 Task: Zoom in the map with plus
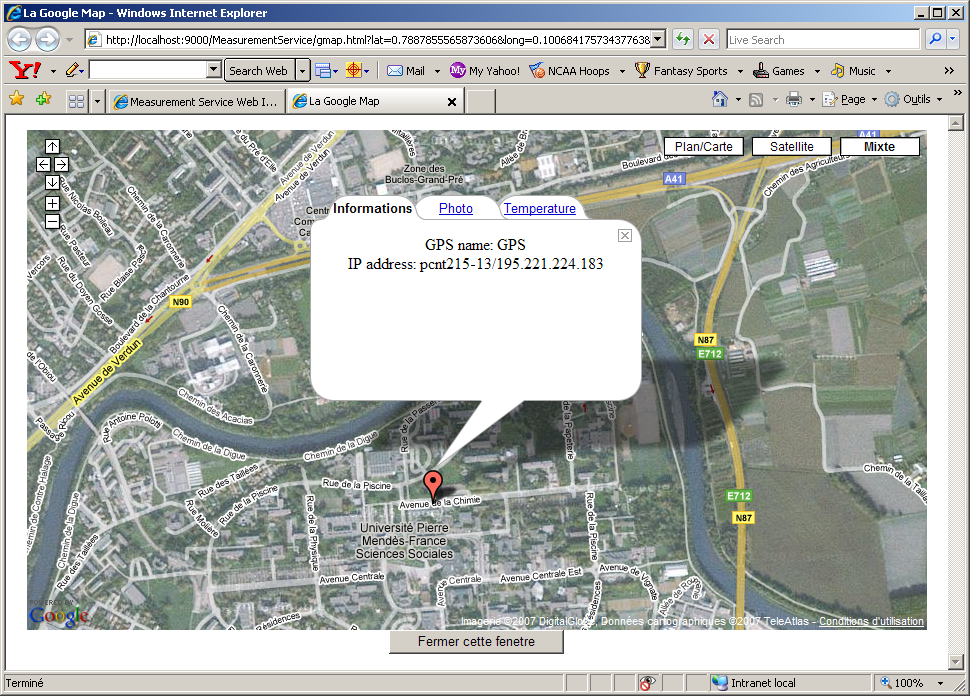[53, 204]
